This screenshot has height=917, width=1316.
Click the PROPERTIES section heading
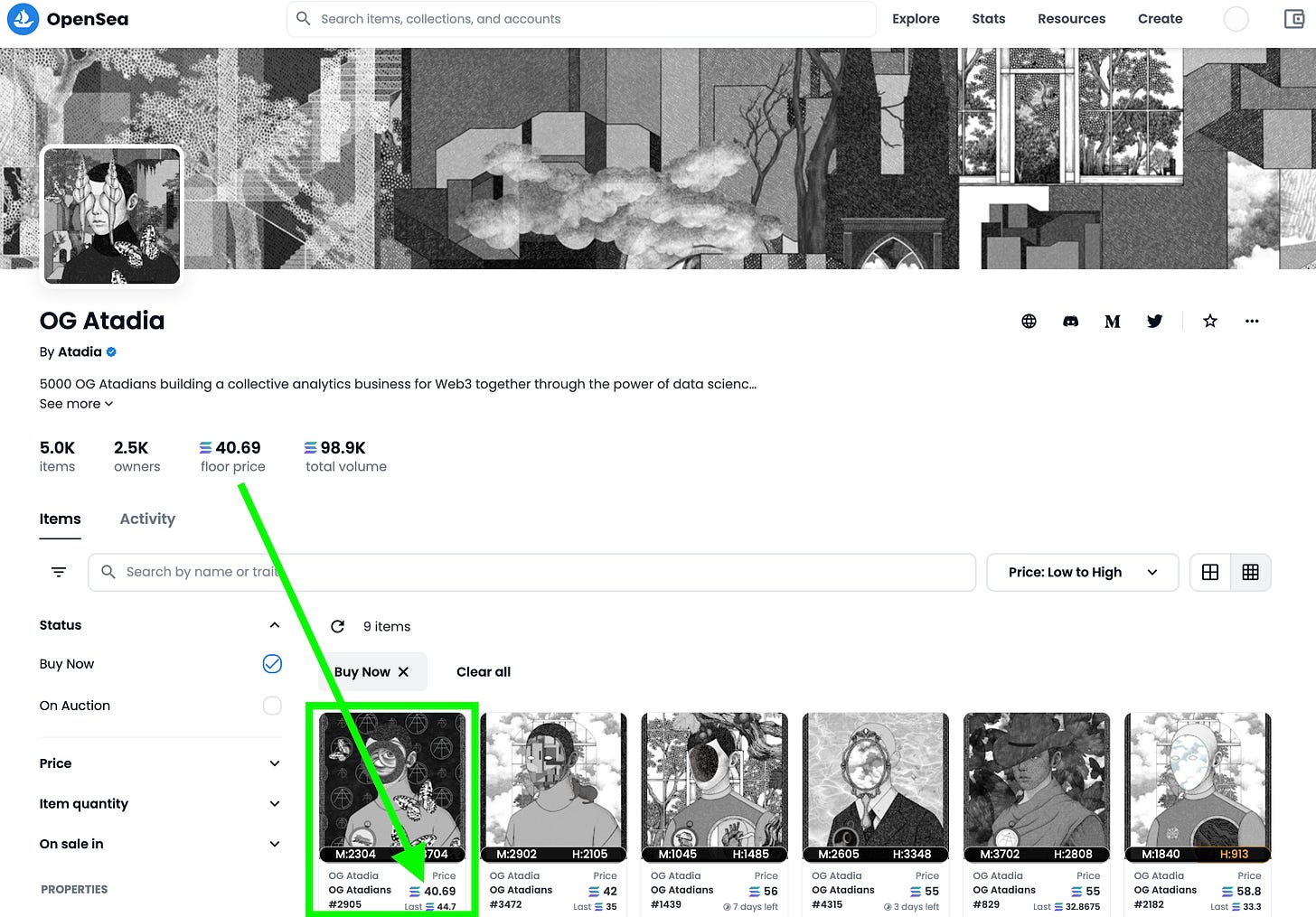[74, 889]
